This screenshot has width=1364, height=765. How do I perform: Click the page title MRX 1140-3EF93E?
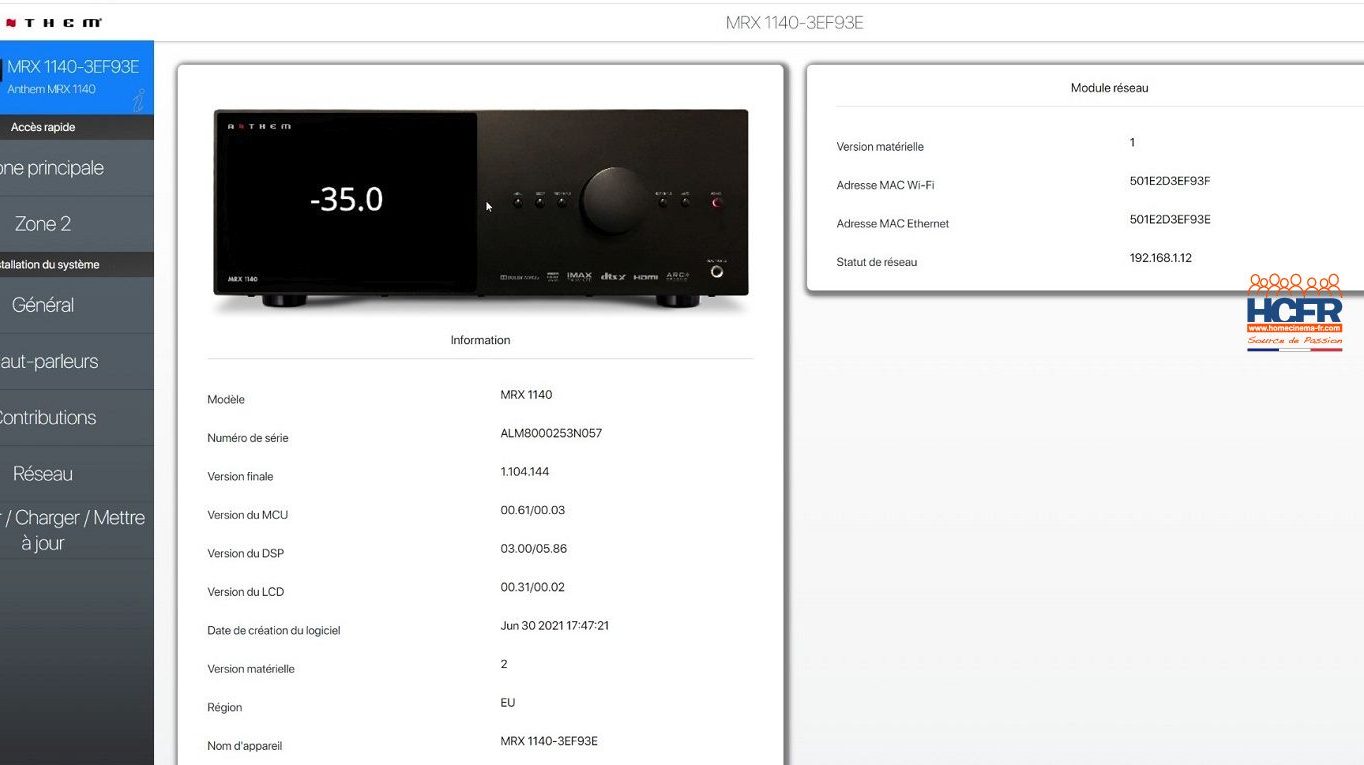[794, 22]
